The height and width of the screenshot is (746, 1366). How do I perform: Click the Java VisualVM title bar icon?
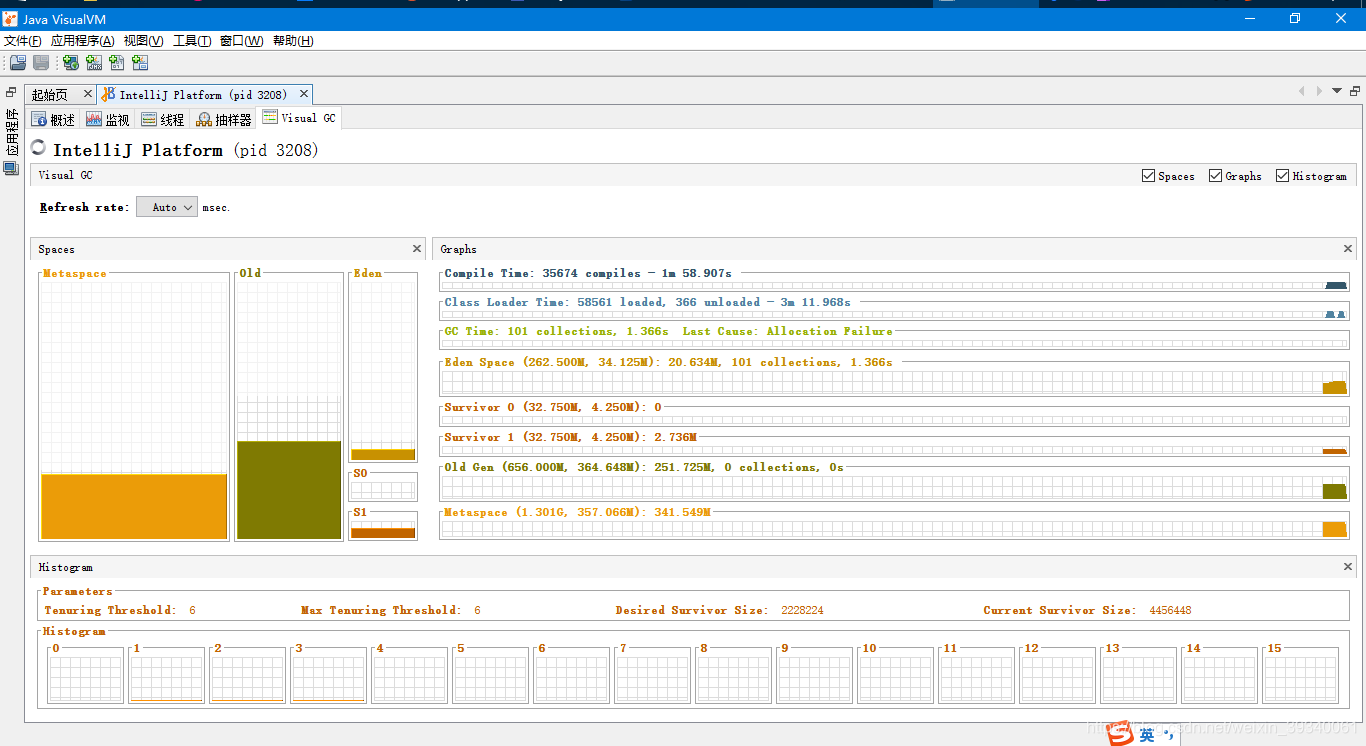coord(10,19)
